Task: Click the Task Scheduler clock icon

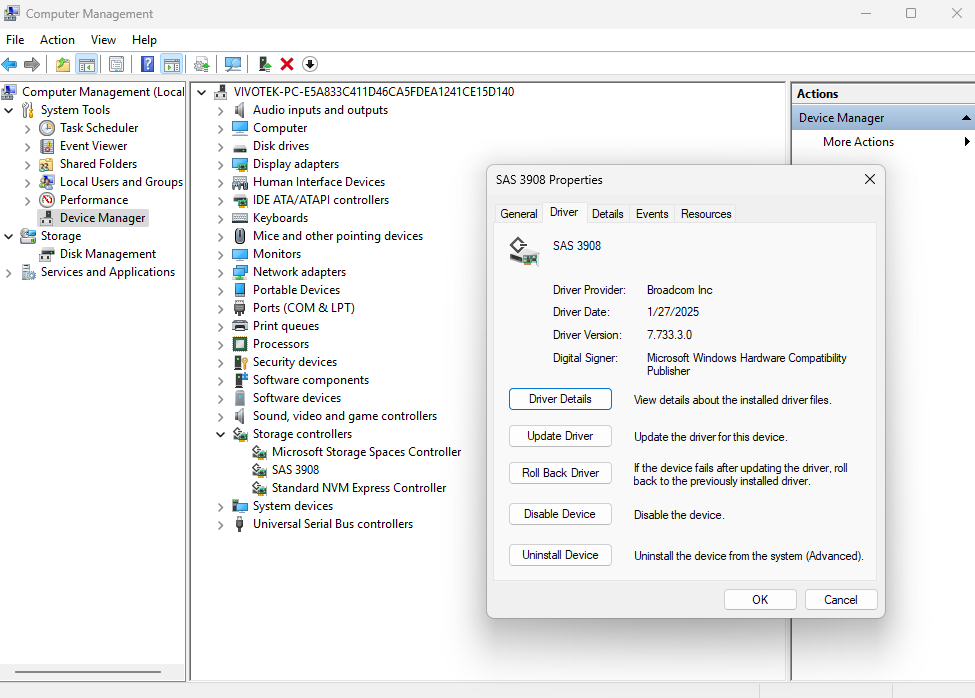Action: click(47, 128)
